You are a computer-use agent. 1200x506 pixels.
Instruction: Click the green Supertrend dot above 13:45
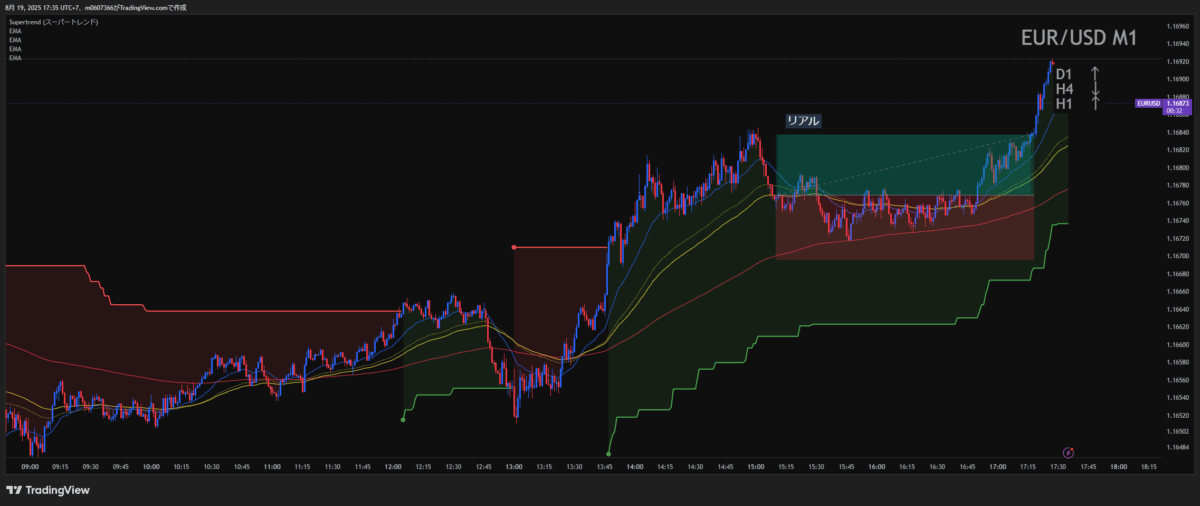609,454
